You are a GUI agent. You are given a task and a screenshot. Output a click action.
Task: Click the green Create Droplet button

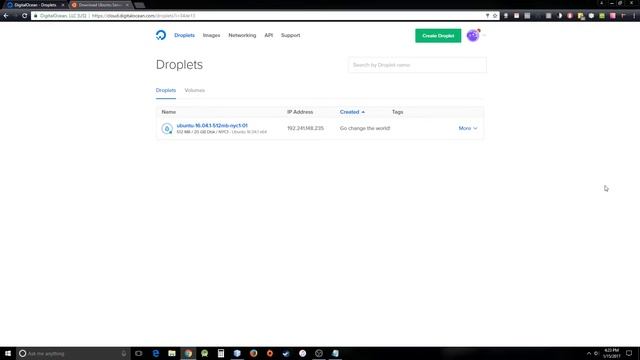pos(438,36)
